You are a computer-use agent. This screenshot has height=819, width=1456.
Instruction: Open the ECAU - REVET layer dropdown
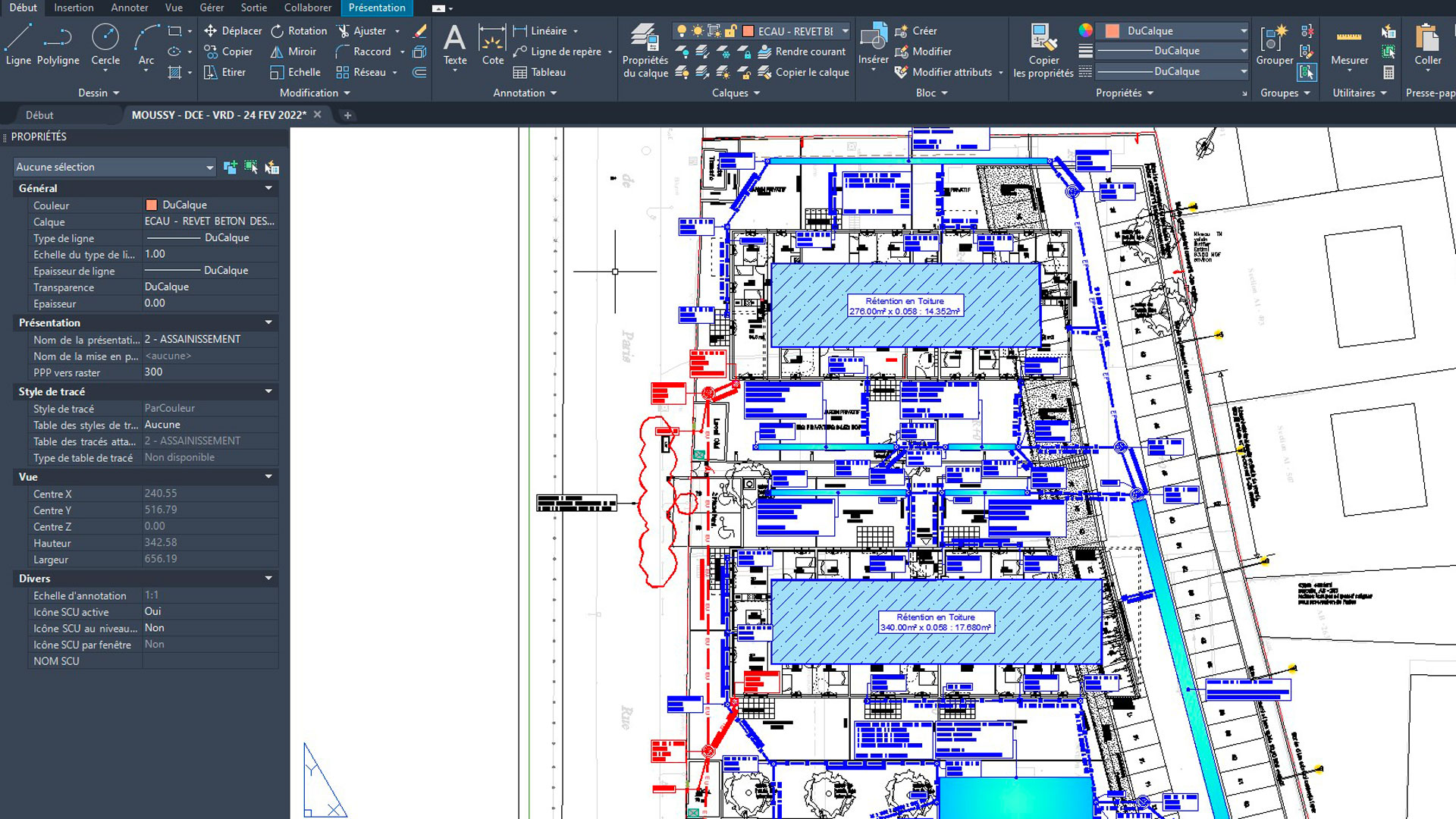845,31
